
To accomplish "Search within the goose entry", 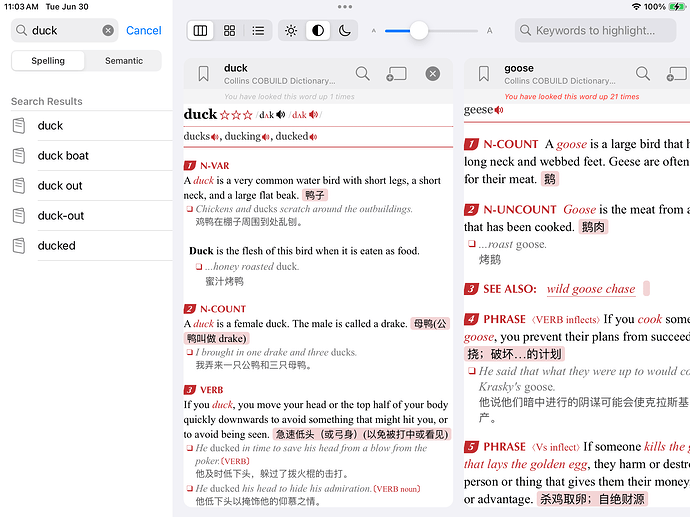I will 643,73.
